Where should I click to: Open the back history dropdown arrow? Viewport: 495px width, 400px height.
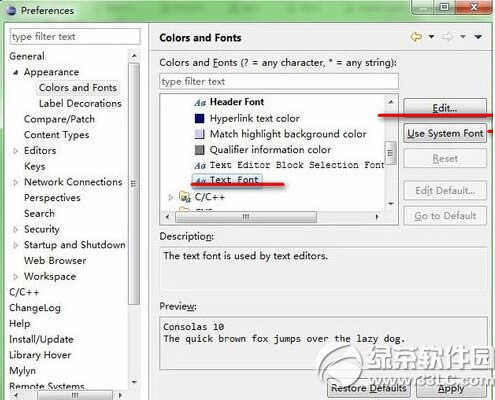431,37
